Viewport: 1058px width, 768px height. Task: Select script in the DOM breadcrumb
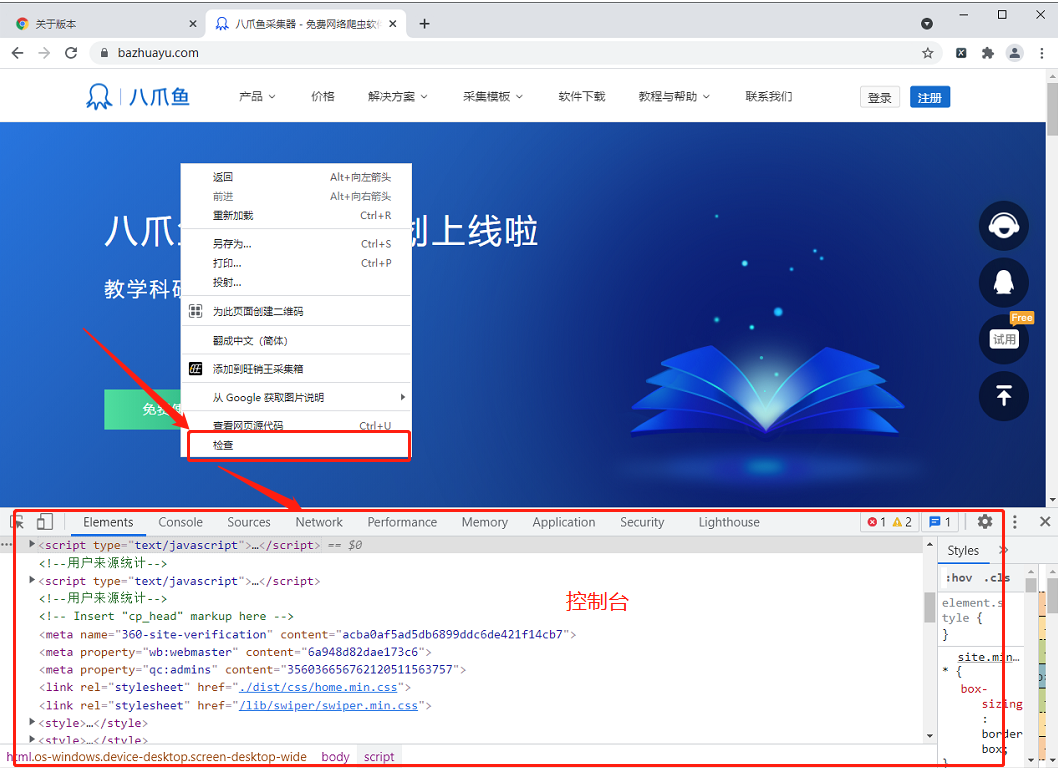coord(379,757)
